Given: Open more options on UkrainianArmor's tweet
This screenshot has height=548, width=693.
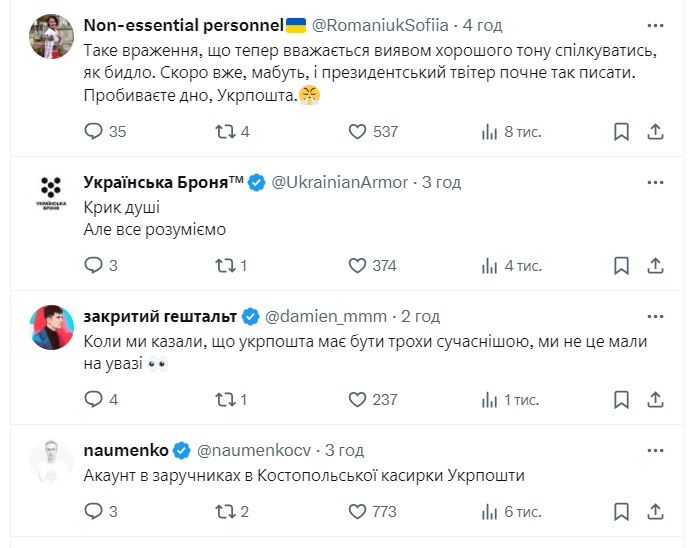Looking at the screenshot, I should point(655,182).
